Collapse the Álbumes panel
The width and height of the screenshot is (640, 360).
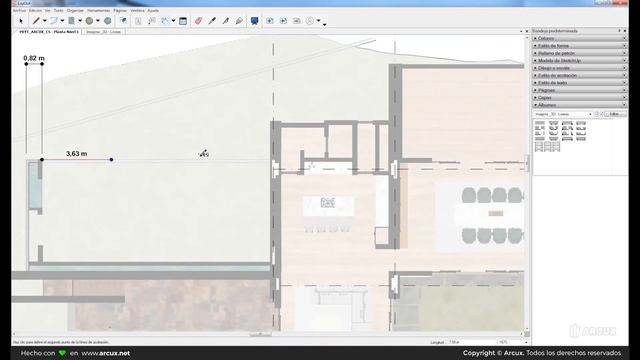(580, 105)
